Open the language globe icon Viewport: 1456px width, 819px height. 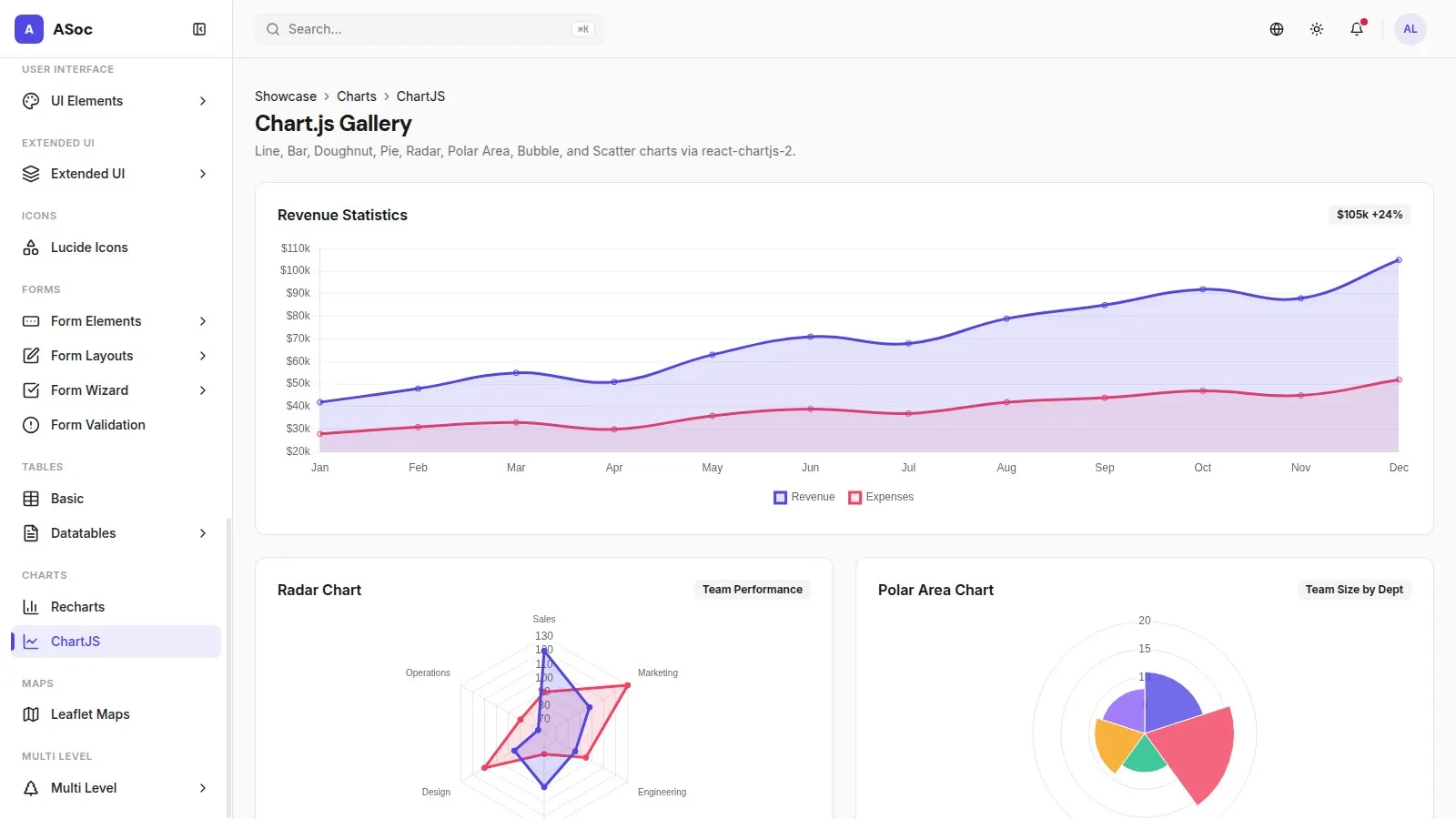coord(1277,29)
